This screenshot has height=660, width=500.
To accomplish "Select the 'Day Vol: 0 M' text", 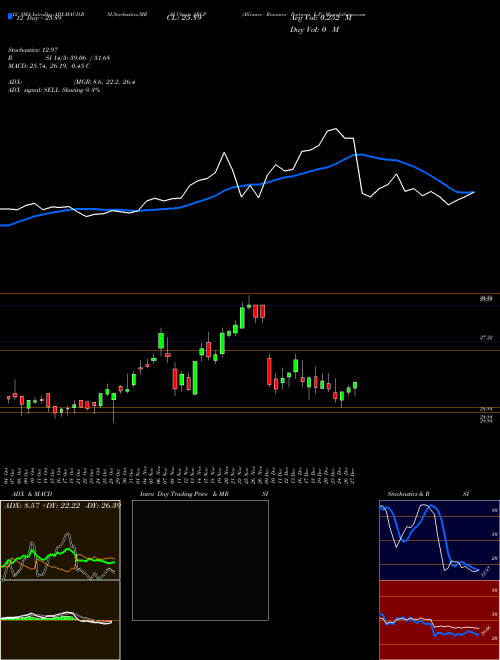I will (x=314, y=29).
